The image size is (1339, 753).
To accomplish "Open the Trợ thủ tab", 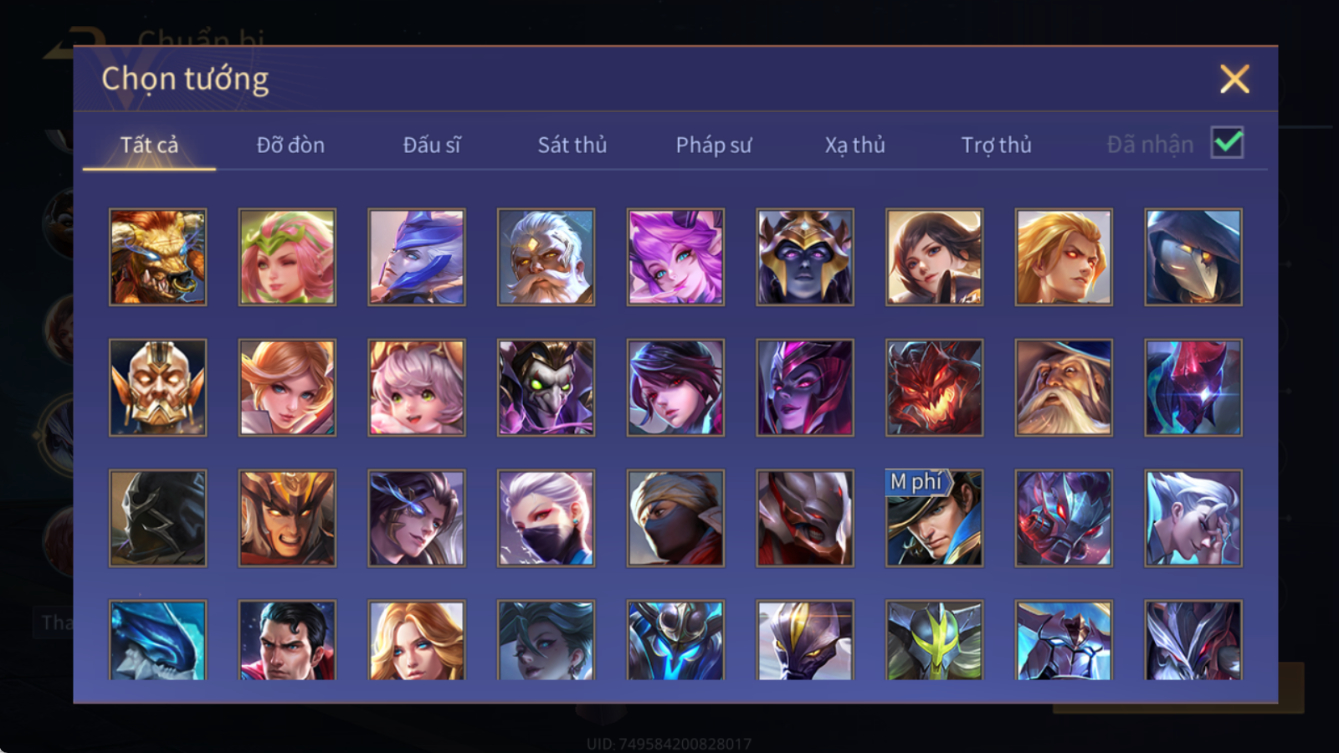I will click(x=996, y=145).
